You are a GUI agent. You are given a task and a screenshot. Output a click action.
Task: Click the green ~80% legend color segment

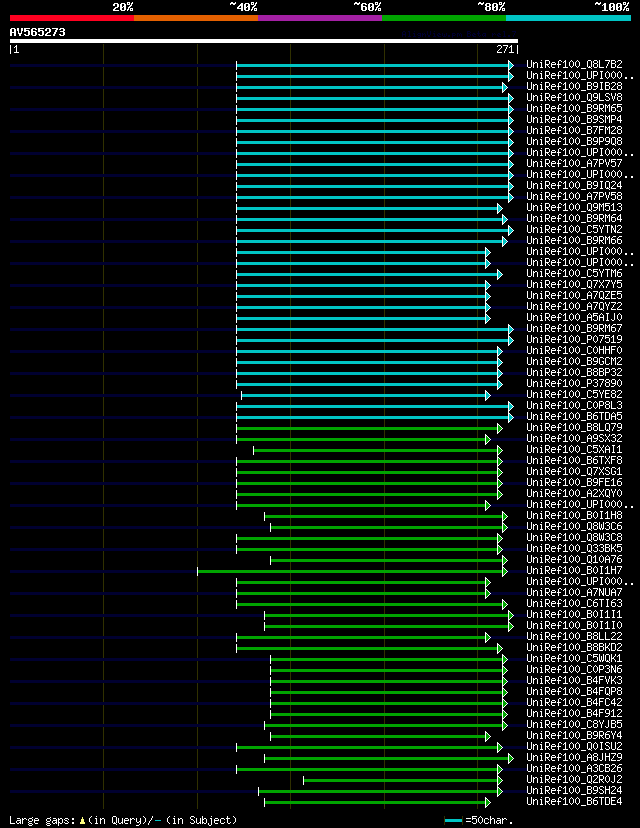[x=444, y=18]
